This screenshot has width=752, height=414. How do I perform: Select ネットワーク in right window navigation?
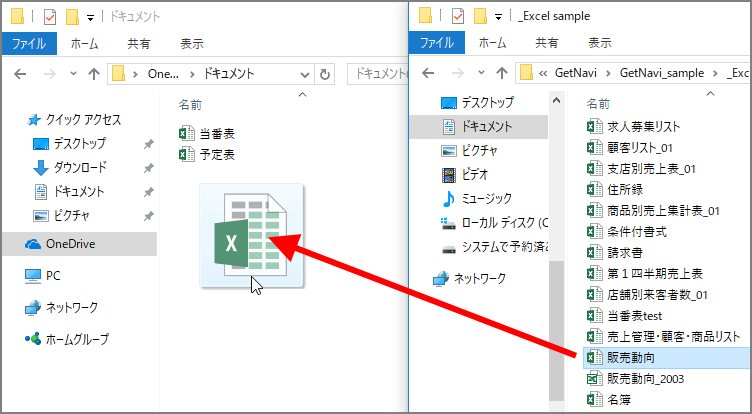point(480,278)
